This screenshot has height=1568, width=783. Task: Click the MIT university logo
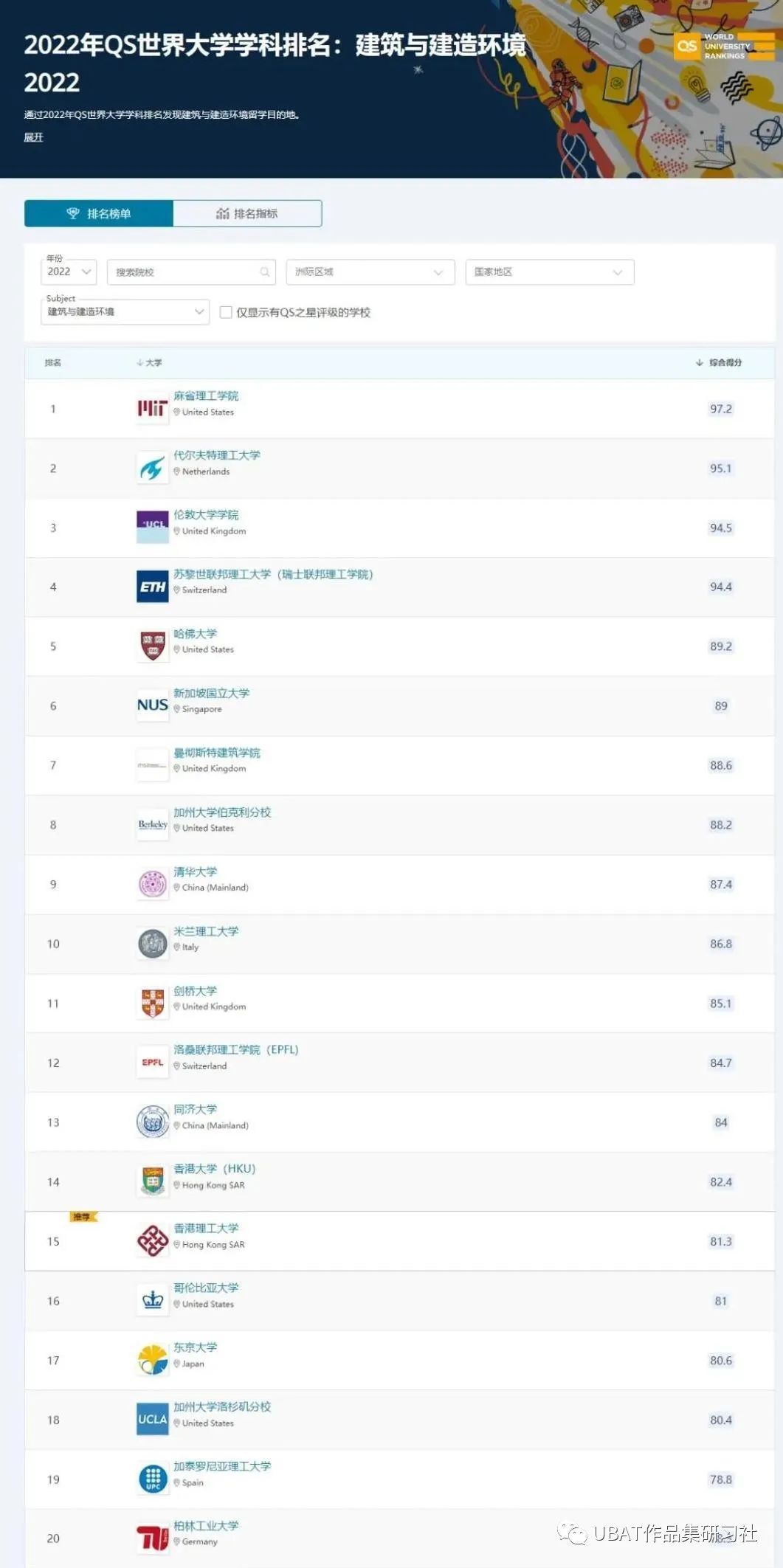coord(153,408)
